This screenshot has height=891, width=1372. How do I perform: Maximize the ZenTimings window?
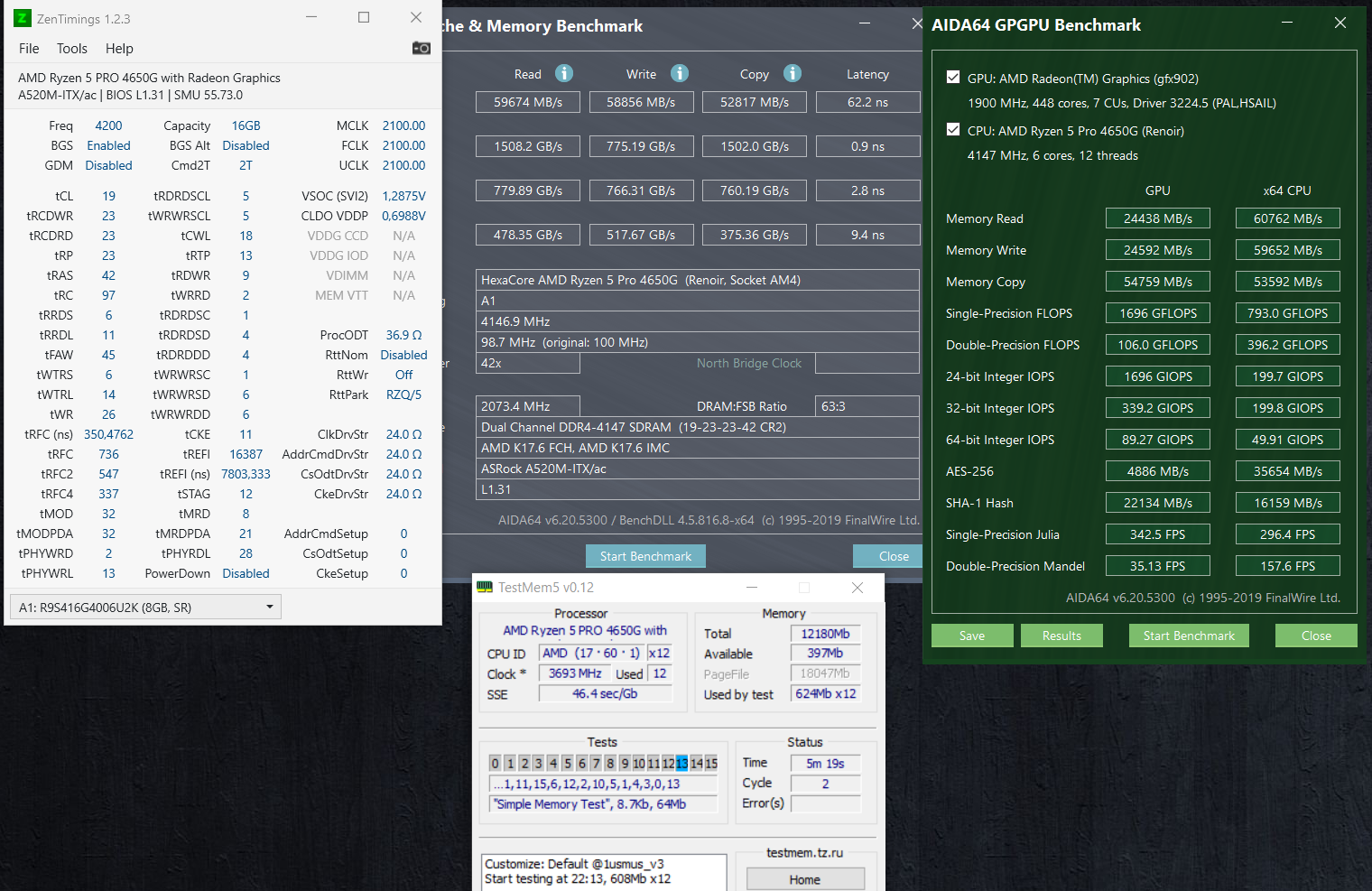click(x=364, y=17)
